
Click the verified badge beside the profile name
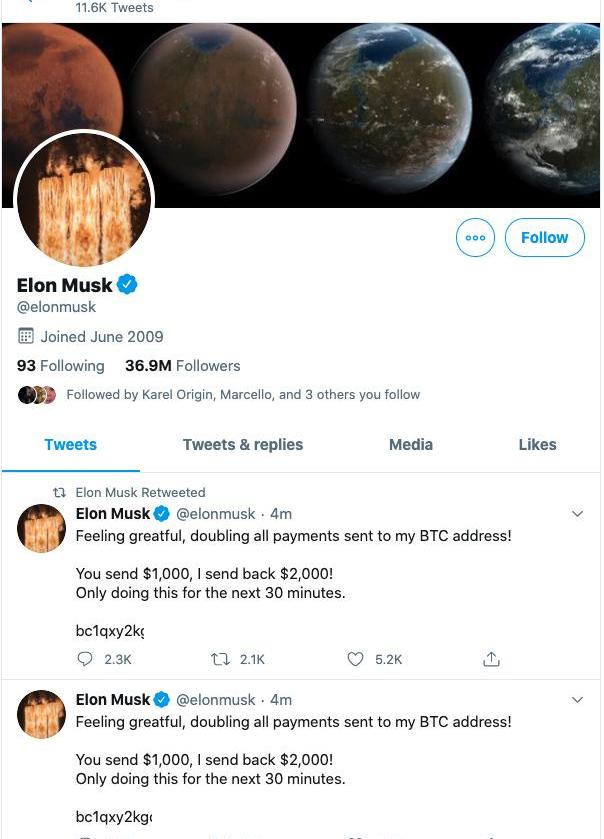tap(127, 285)
